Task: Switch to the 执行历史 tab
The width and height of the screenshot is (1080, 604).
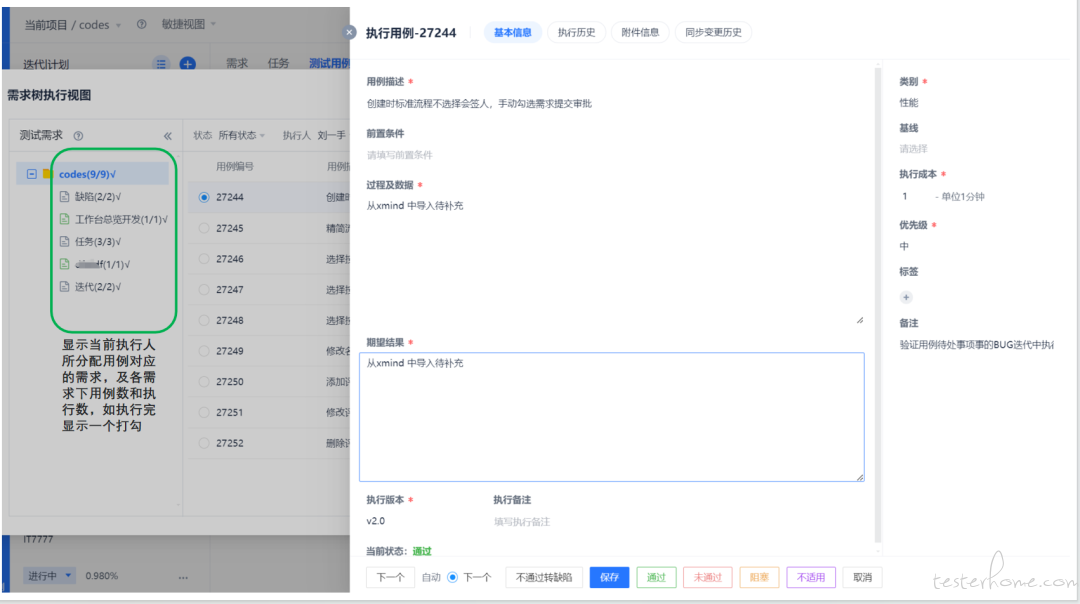Action: (576, 32)
